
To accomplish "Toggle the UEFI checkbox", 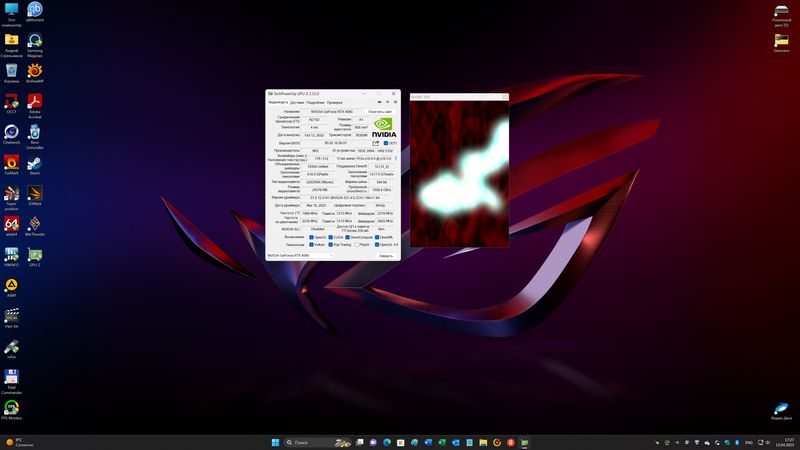I will click(386, 143).
